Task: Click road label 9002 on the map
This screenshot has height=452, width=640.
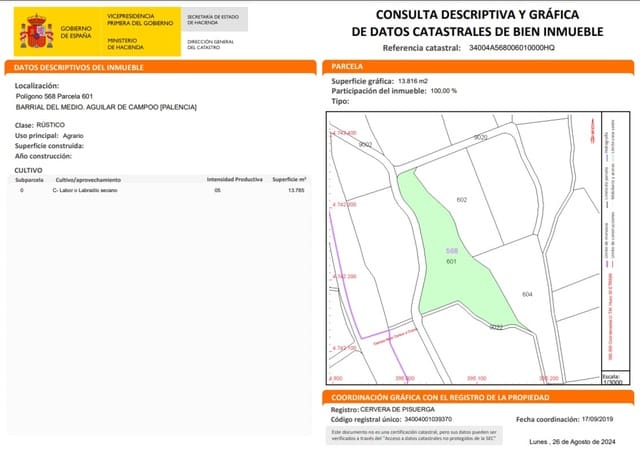Action: pos(365,145)
